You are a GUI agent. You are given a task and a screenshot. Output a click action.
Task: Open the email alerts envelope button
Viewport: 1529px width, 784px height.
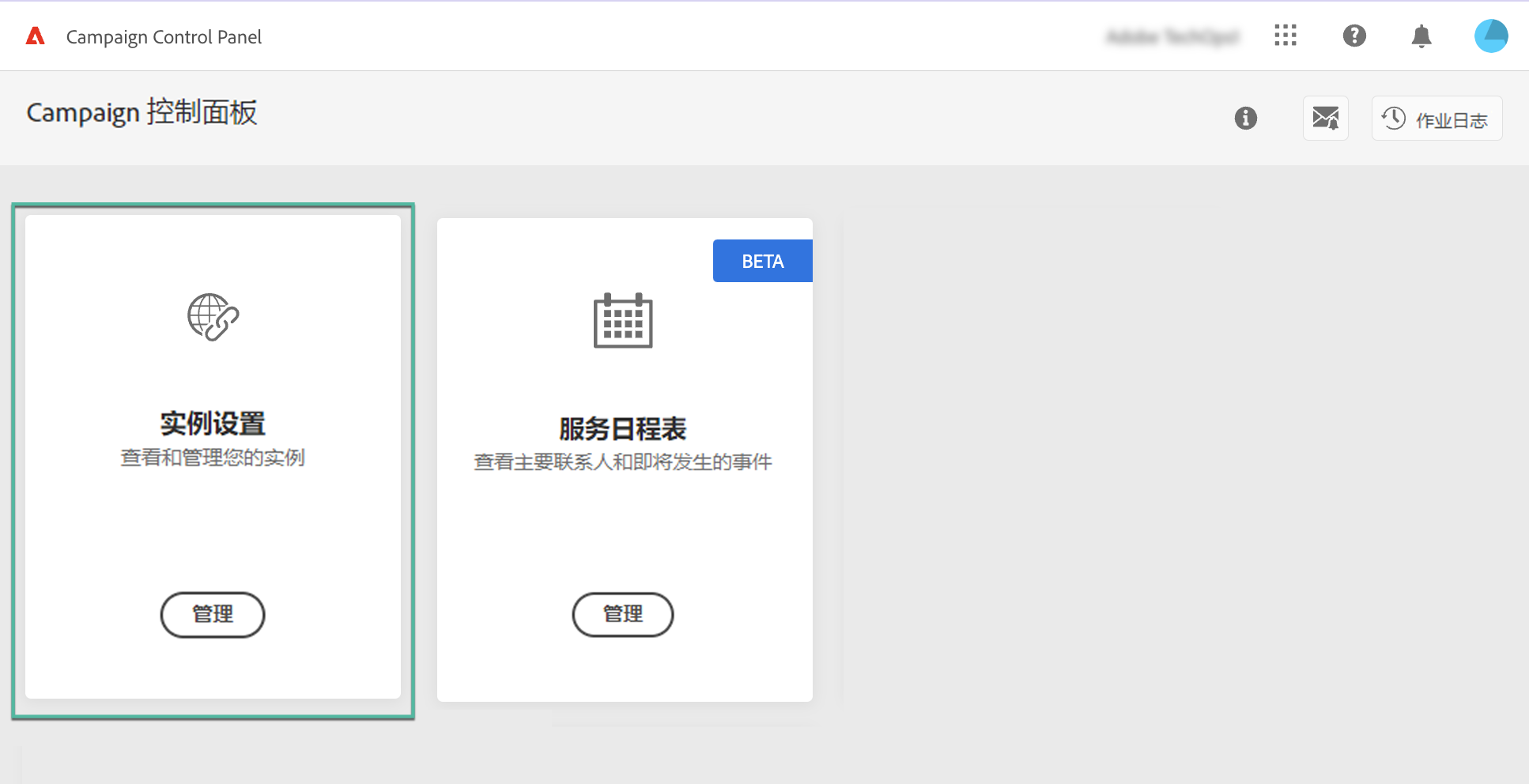(x=1326, y=119)
